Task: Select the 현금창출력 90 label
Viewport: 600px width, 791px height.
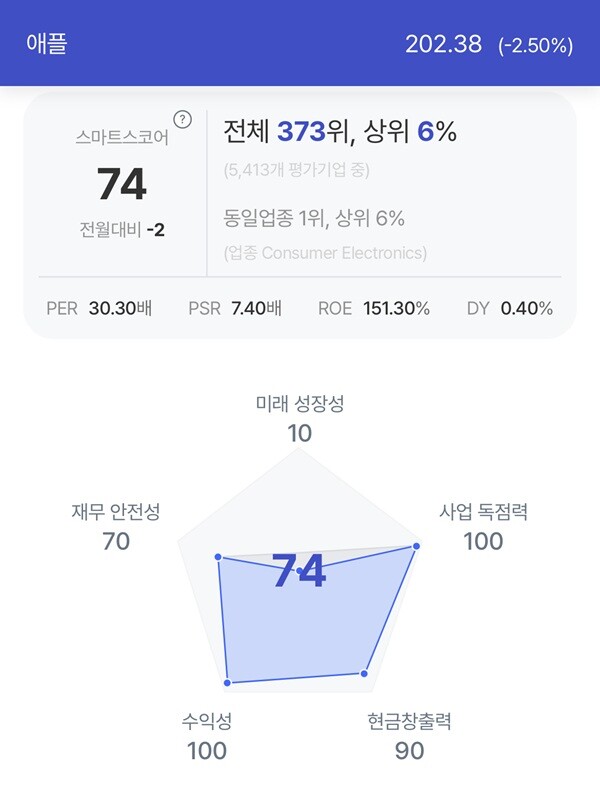Action: 409,736
